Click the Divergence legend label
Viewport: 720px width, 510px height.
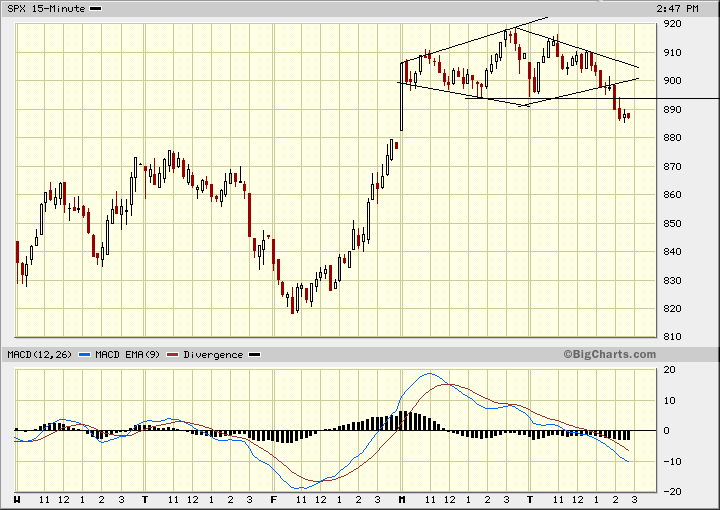pos(213,355)
